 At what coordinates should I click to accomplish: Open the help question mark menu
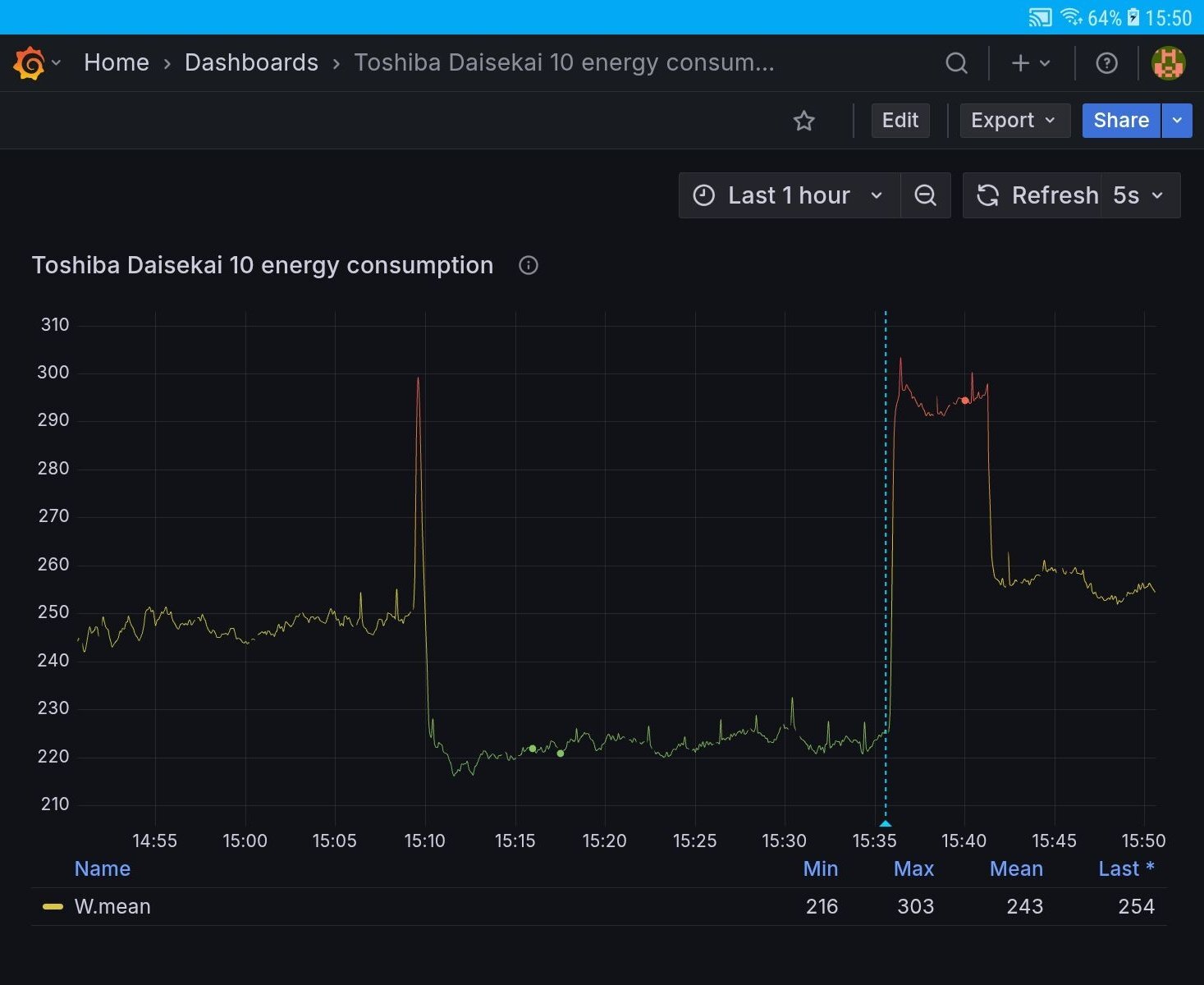1106,63
